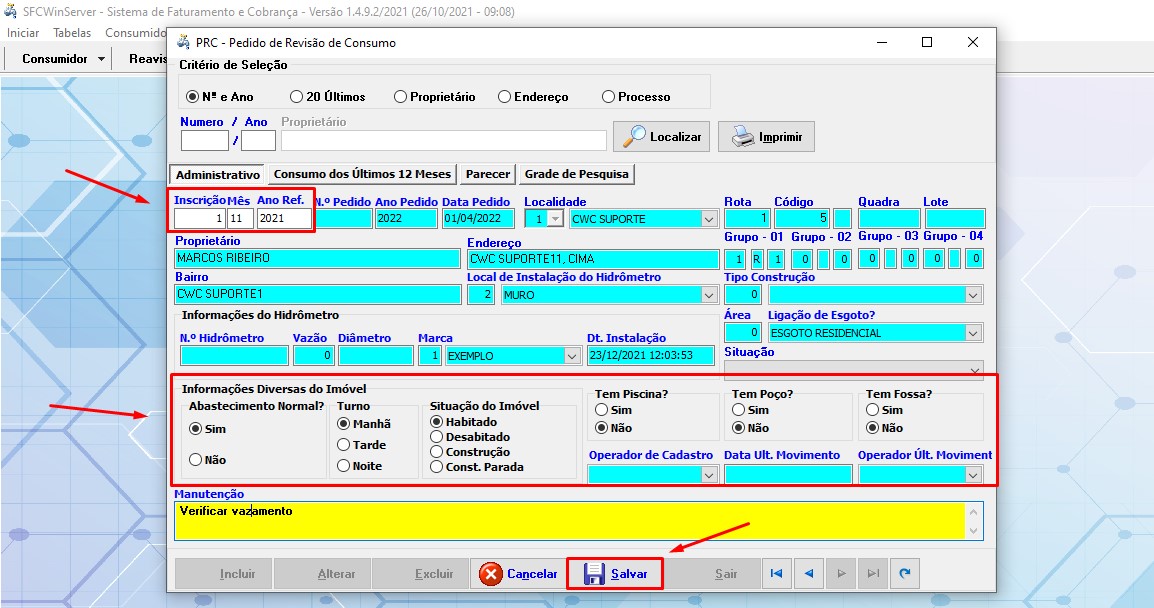The width and height of the screenshot is (1154, 608).
Task: Select Sim for Tem Piscina
Action: [x=601, y=410]
